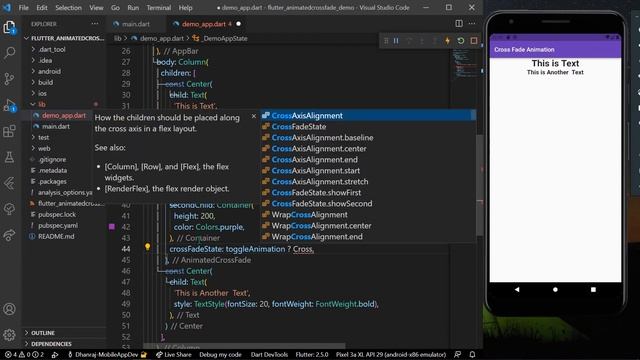Switch to the main.dart editor tab
640x360 pixels.
pyautogui.click(x=136, y=24)
